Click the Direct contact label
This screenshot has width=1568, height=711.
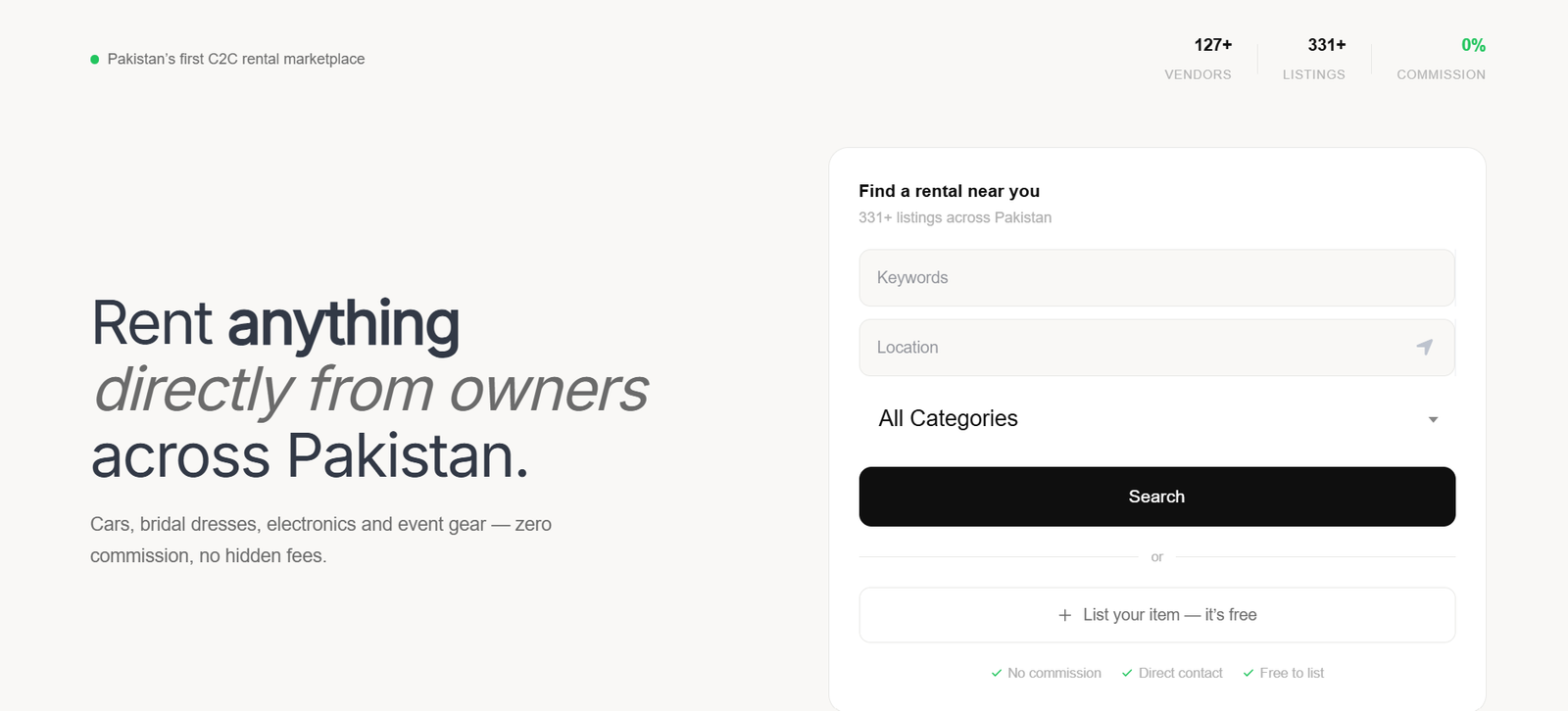click(1181, 673)
